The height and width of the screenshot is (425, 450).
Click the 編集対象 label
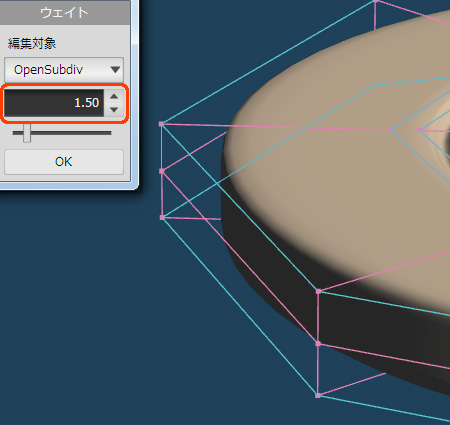tap(32, 43)
